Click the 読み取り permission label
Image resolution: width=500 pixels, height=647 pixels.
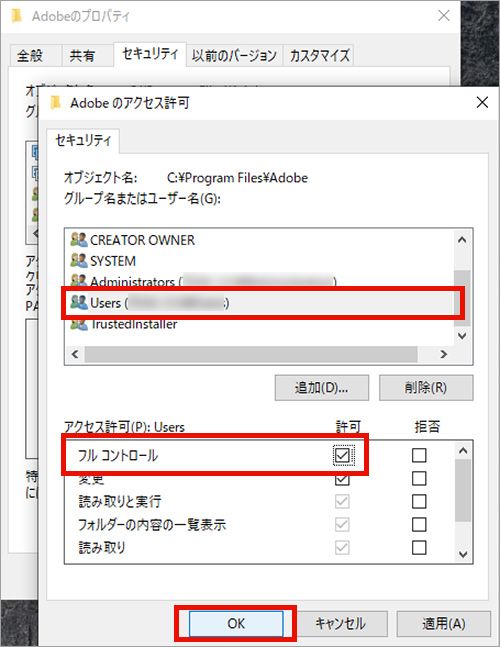pyautogui.click(x=102, y=548)
